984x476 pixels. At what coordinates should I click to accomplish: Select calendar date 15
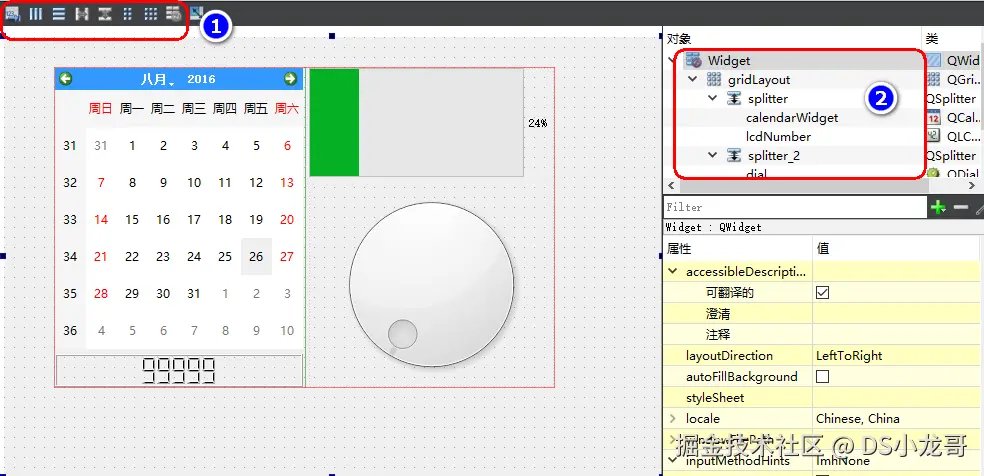tap(132, 219)
